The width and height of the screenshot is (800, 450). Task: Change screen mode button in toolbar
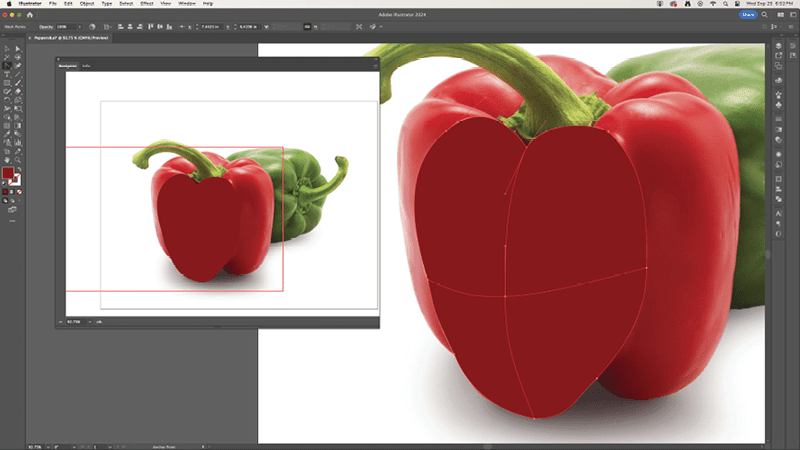pos(12,210)
